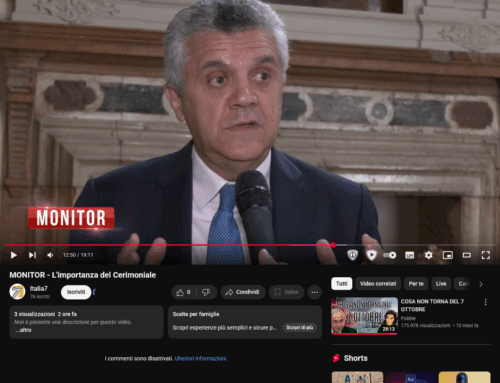Open the more actions three-dot menu

click(315, 292)
